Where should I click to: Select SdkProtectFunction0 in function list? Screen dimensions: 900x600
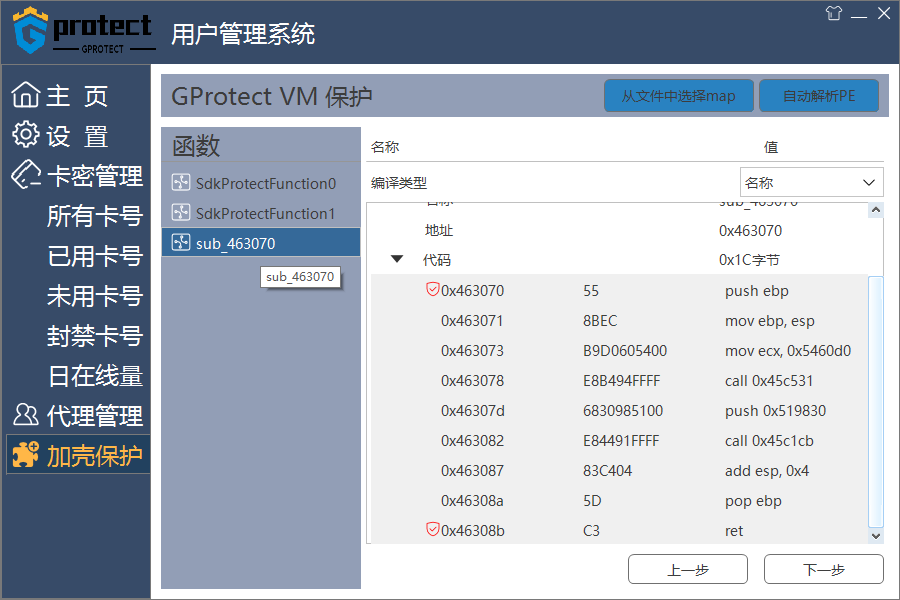click(x=261, y=183)
